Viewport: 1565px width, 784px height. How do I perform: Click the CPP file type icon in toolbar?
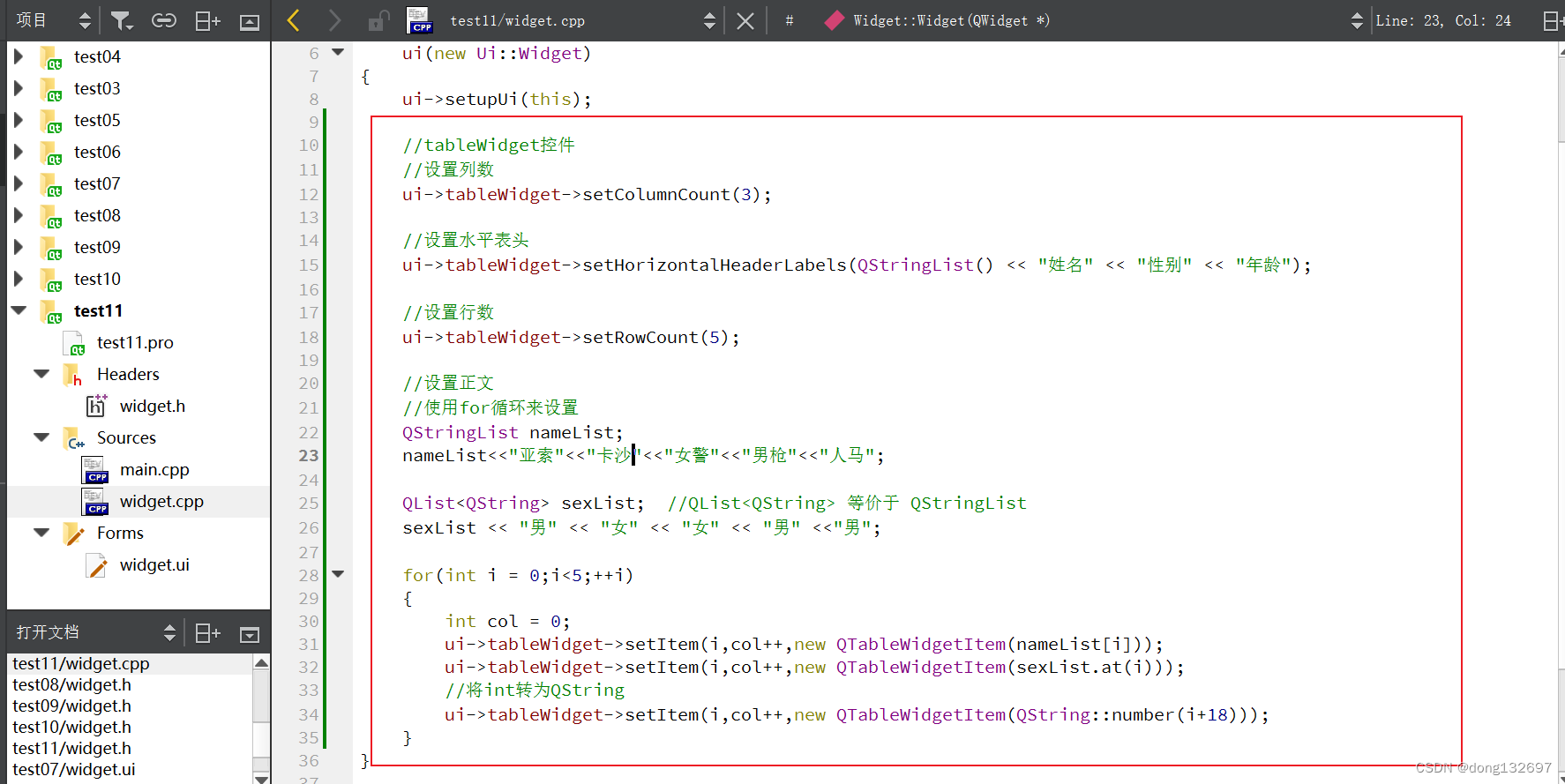[x=420, y=20]
